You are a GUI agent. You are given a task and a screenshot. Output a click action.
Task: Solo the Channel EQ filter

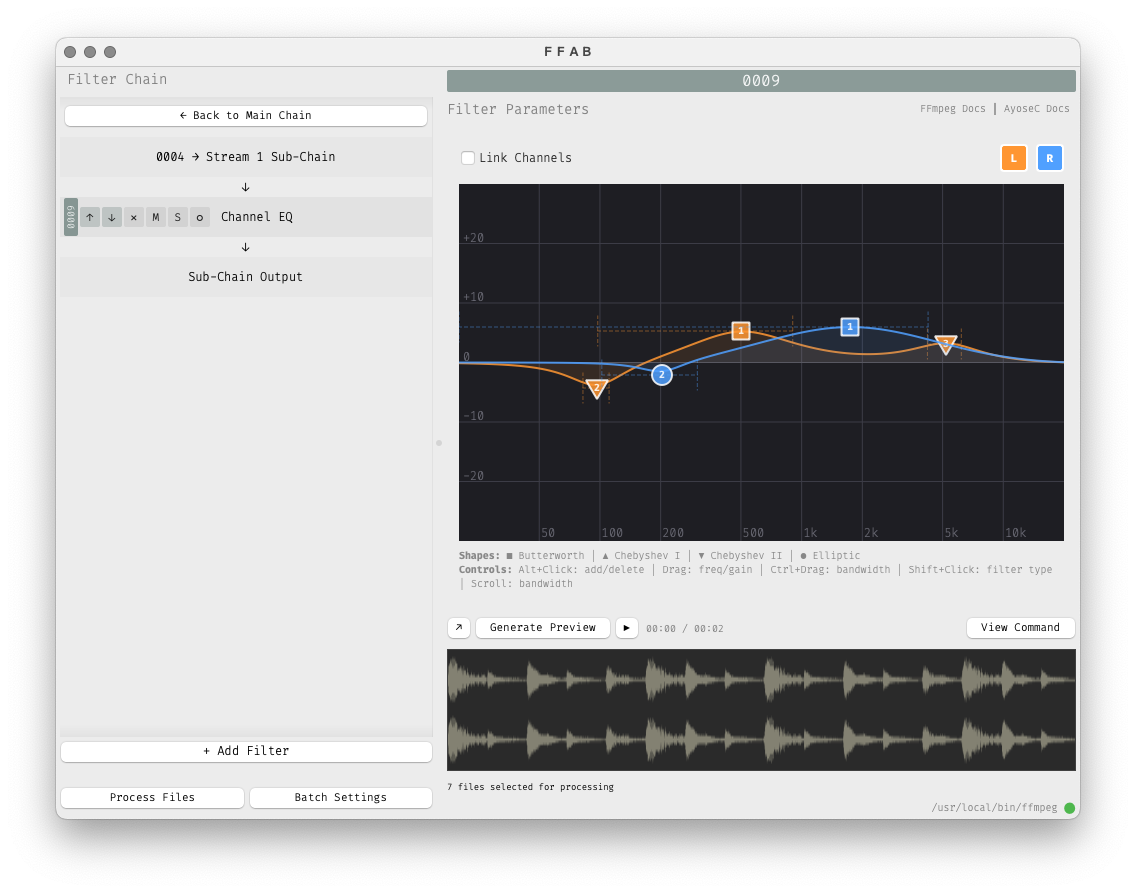tap(178, 217)
